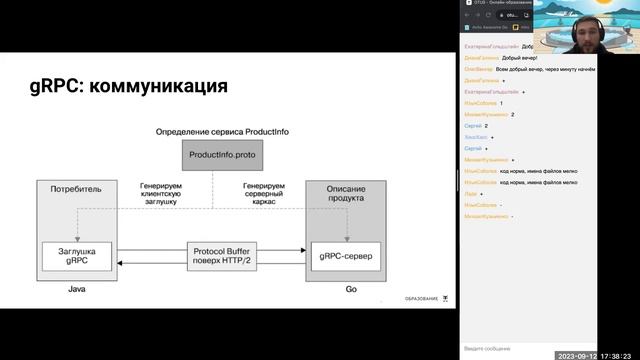Image resolution: width=640 pixels, height=360 pixels.
Task: Click the Go label under the server box
Action: pos(351,289)
